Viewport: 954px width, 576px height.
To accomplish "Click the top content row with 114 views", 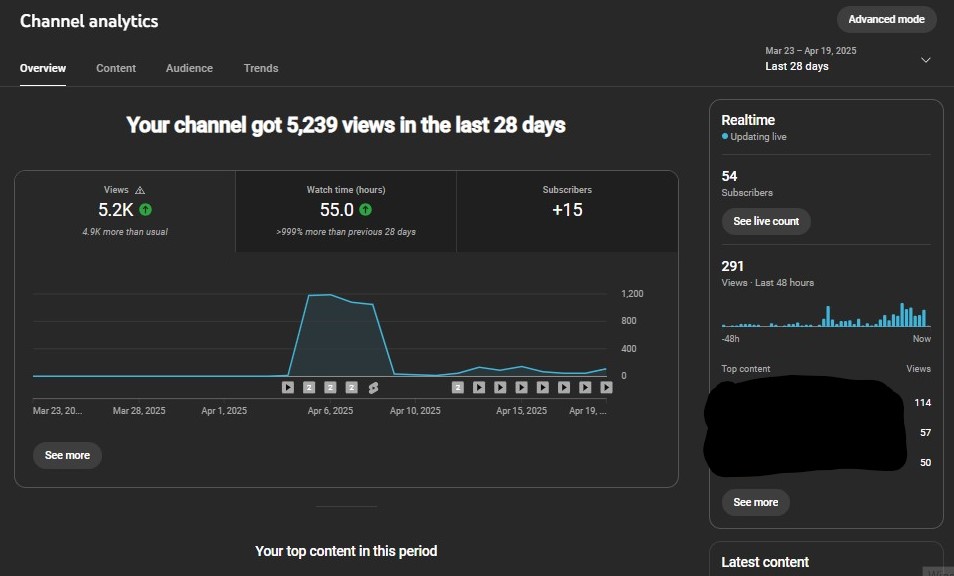I will 826,403.
